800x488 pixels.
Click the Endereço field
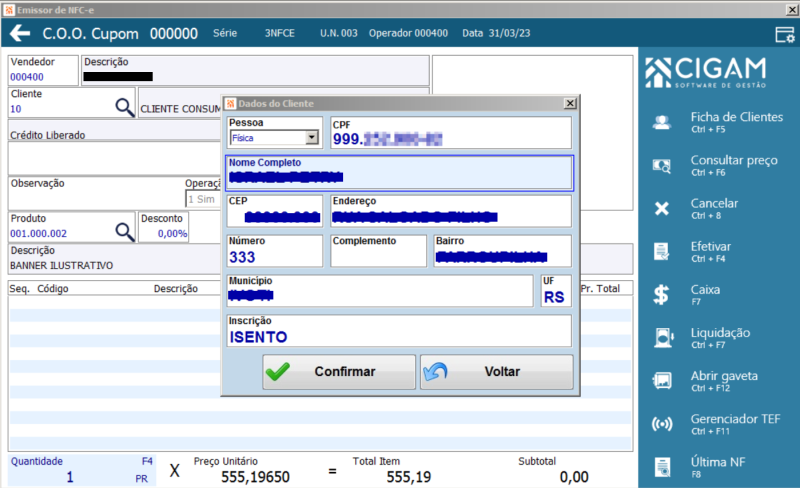(x=451, y=211)
